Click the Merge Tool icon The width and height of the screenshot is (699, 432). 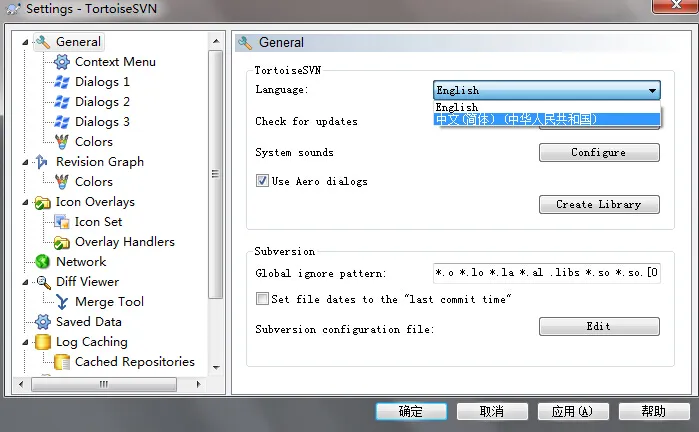pos(62,302)
